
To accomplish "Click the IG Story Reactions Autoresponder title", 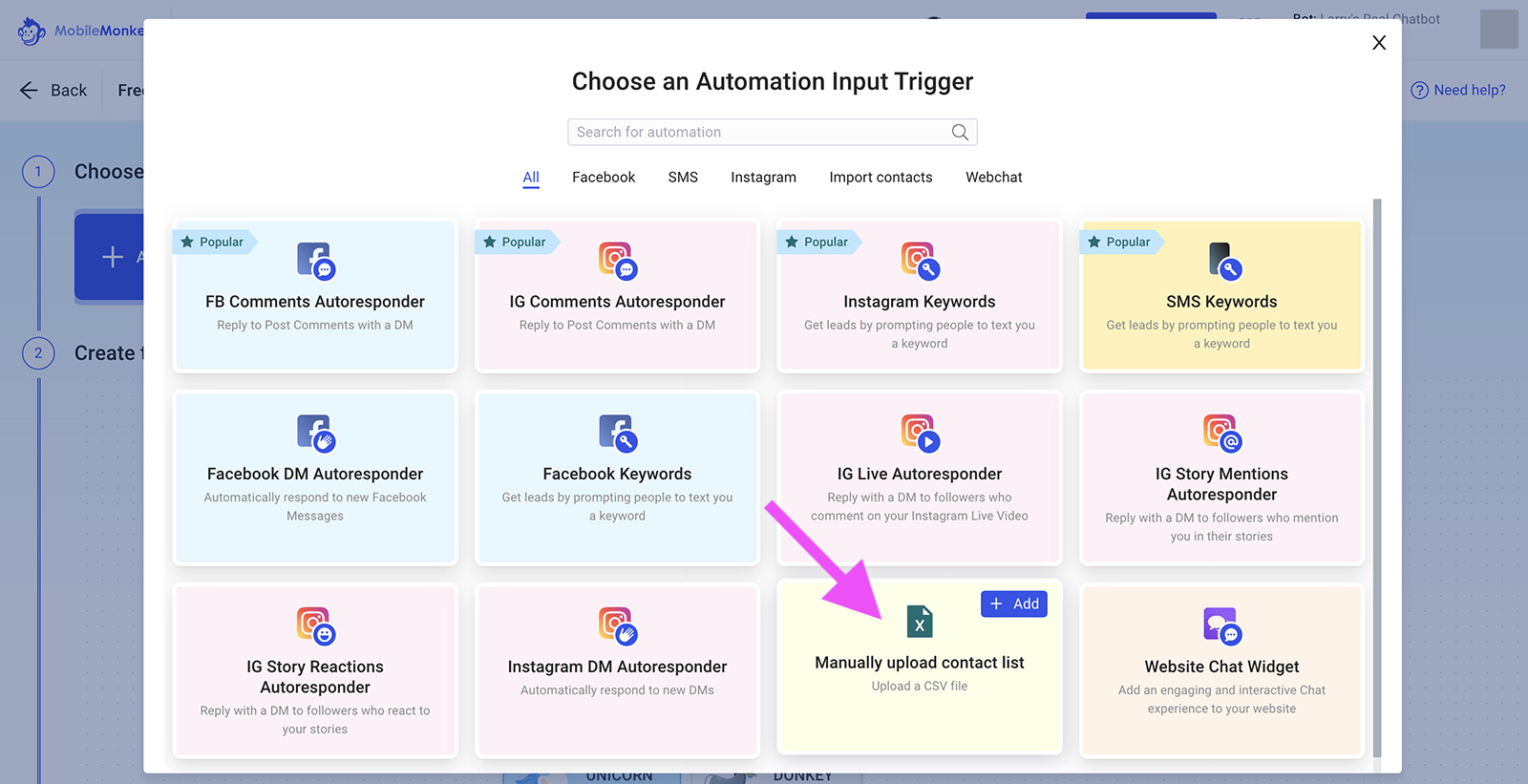I will pyautogui.click(x=315, y=677).
